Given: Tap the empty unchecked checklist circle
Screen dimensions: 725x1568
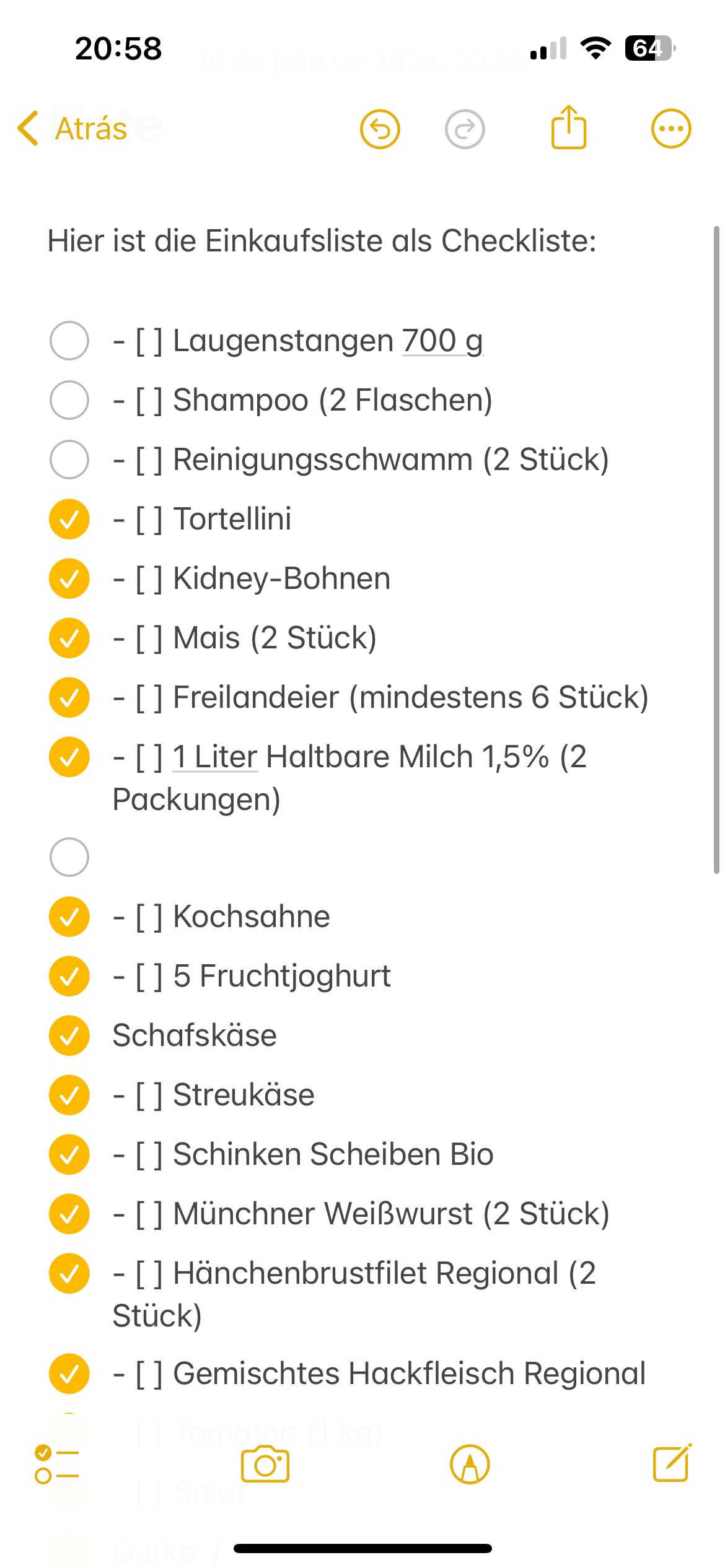Looking at the screenshot, I should 69,857.
